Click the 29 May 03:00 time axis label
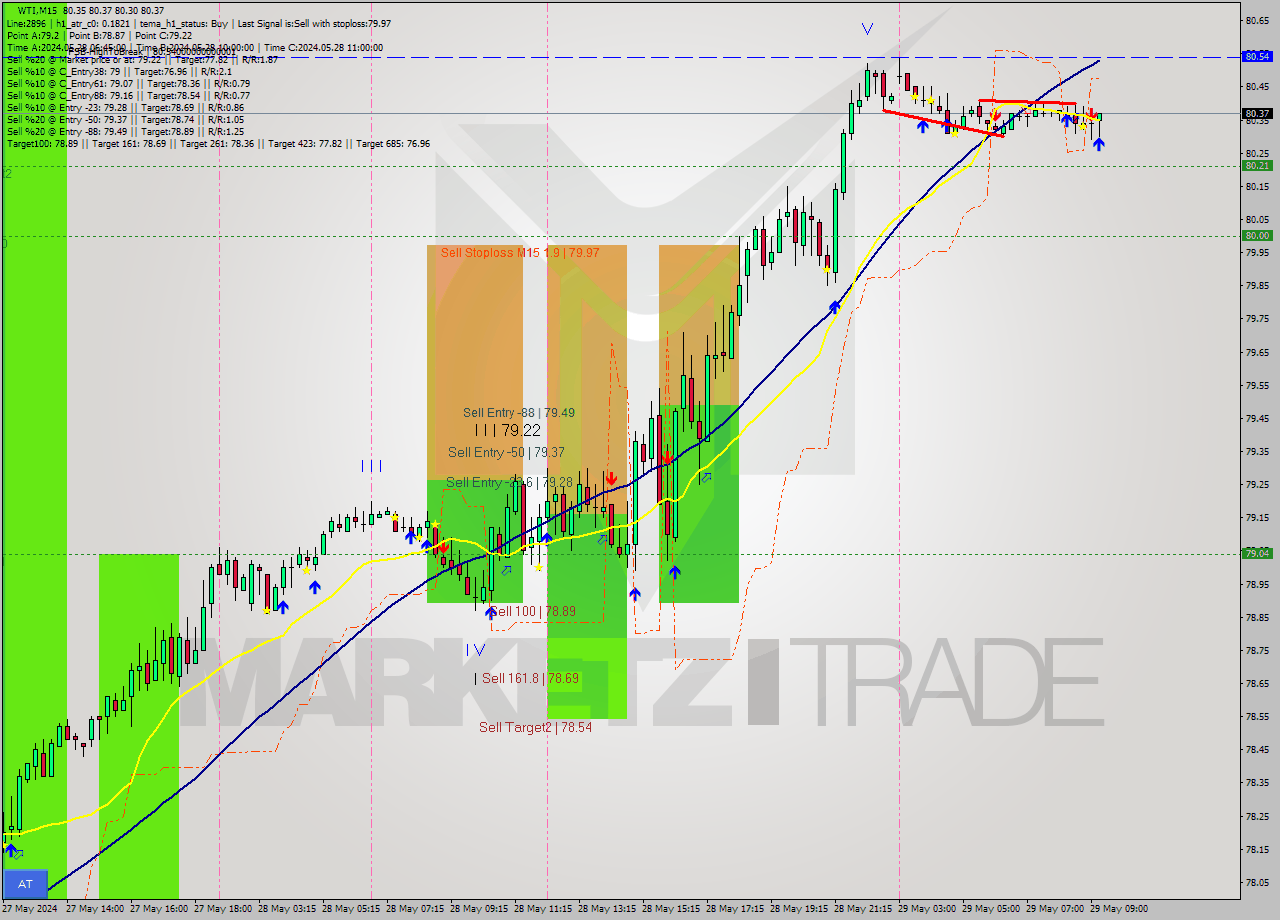Image resolution: width=1280 pixels, height=920 pixels. pyautogui.click(x=926, y=909)
